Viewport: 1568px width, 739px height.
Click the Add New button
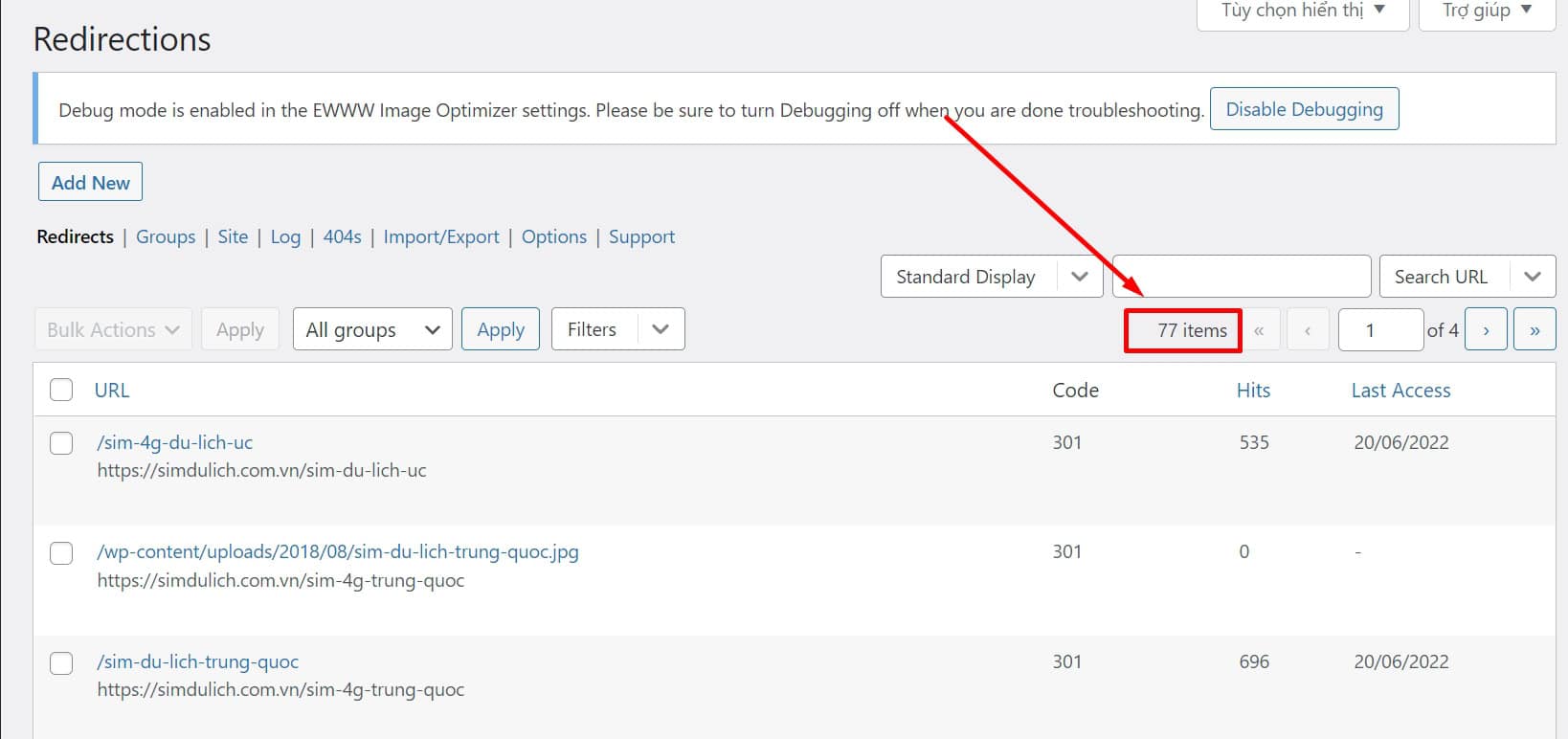tap(90, 182)
